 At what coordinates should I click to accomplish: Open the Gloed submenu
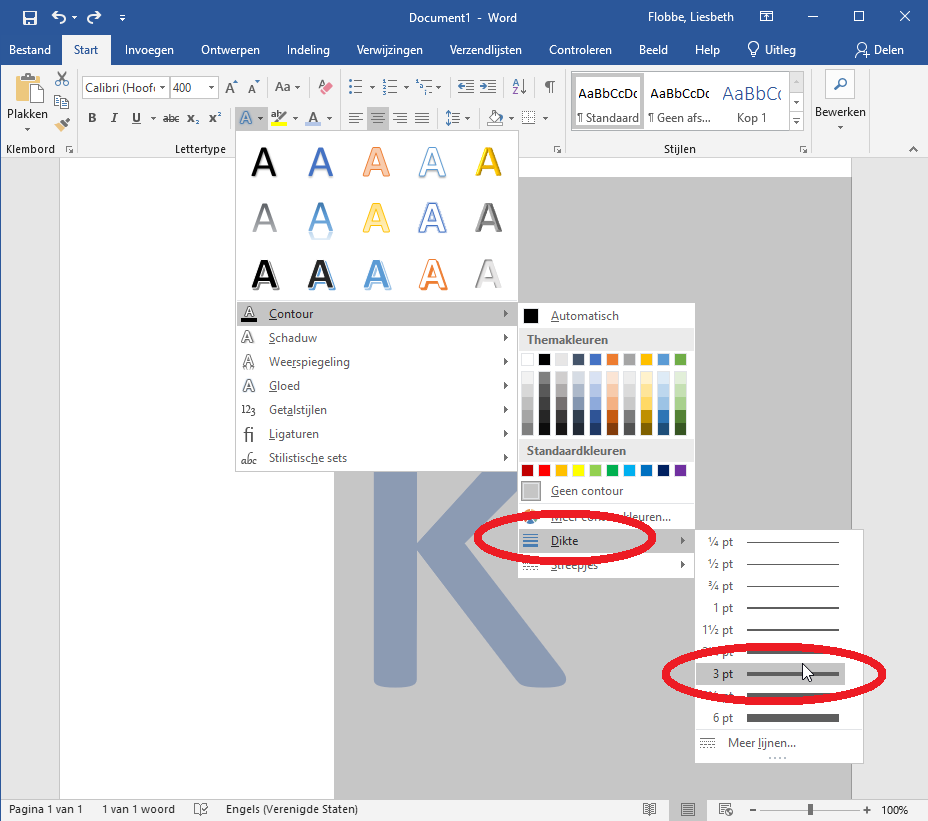(376, 386)
